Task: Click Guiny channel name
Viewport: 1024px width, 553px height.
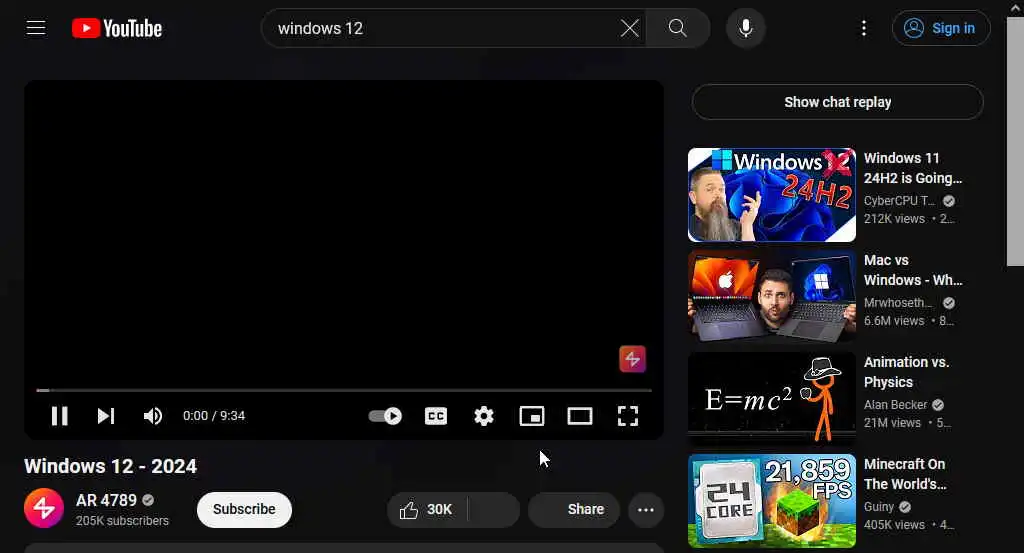Action: 879,507
